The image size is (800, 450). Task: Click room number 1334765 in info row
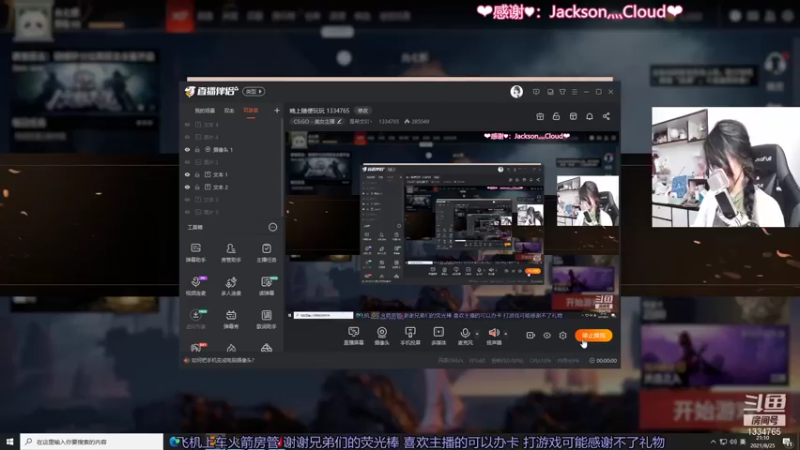pos(389,121)
